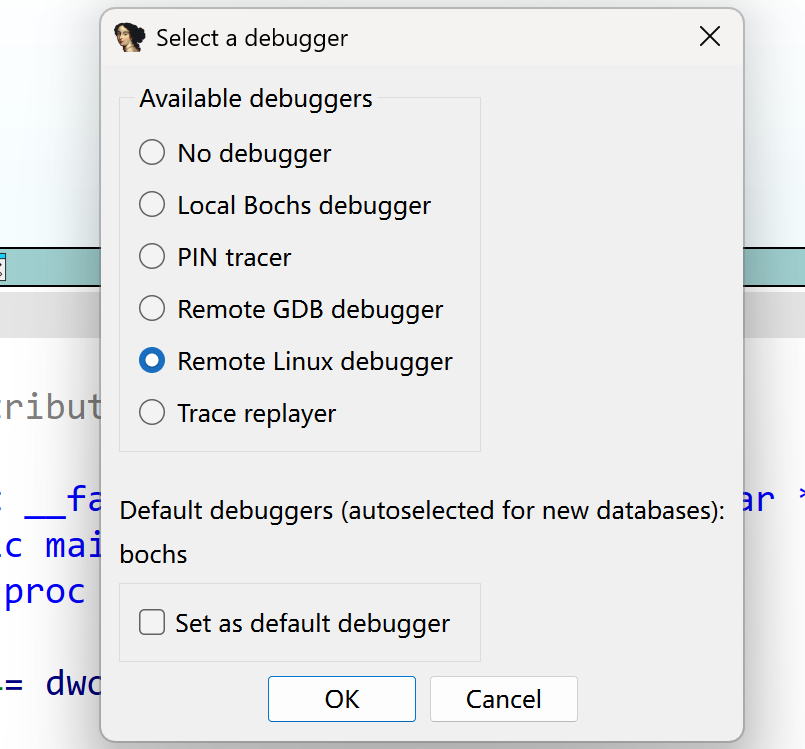Click the proc keyword in background code

click(x=45, y=592)
